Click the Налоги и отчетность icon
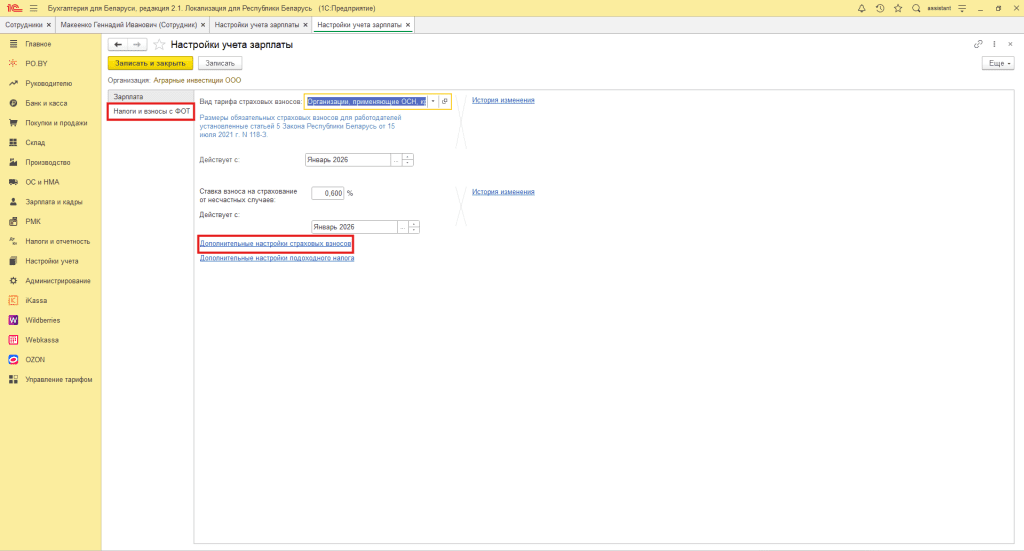 [13, 241]
